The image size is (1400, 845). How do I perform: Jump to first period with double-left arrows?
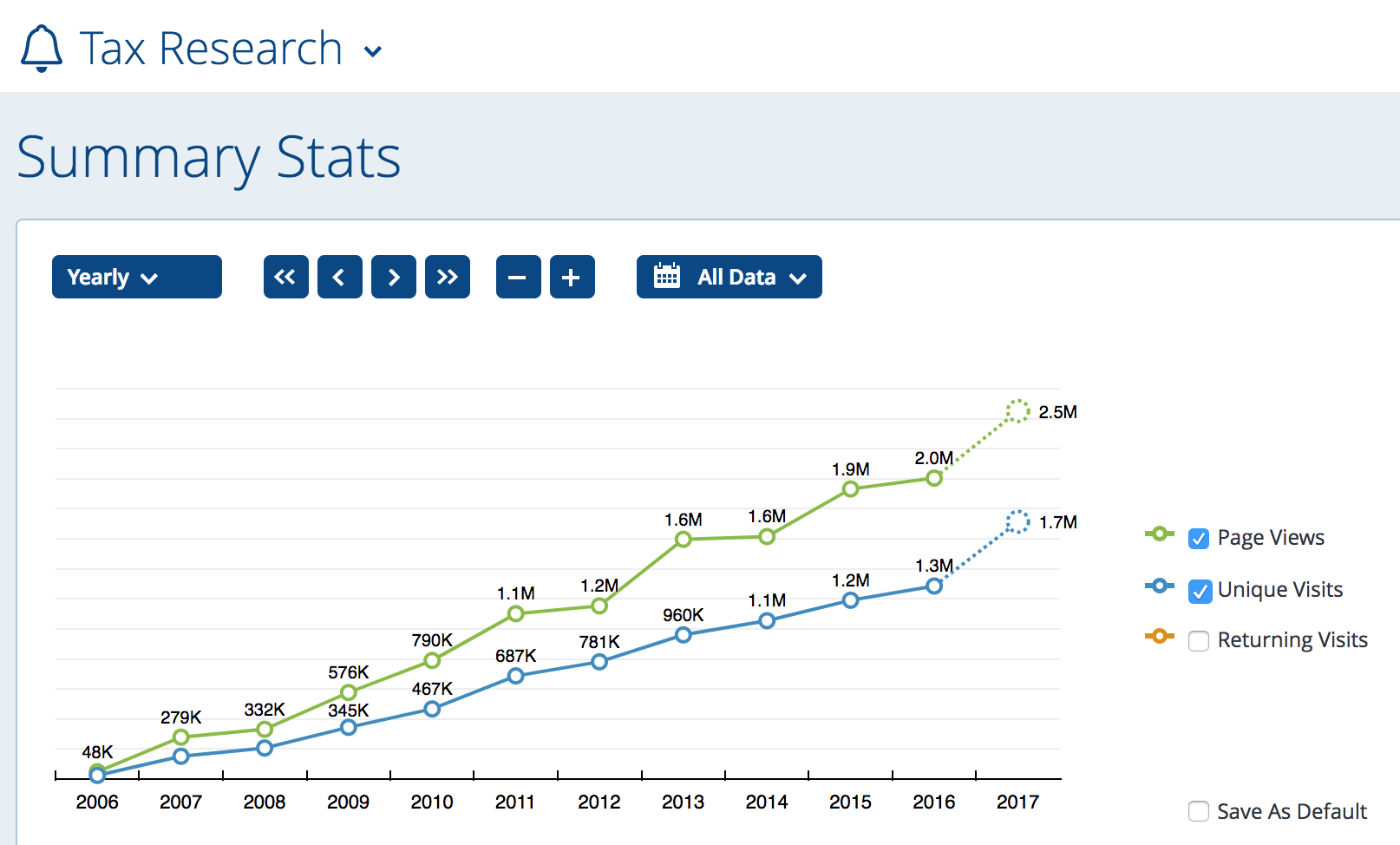(x=285, y=277)
